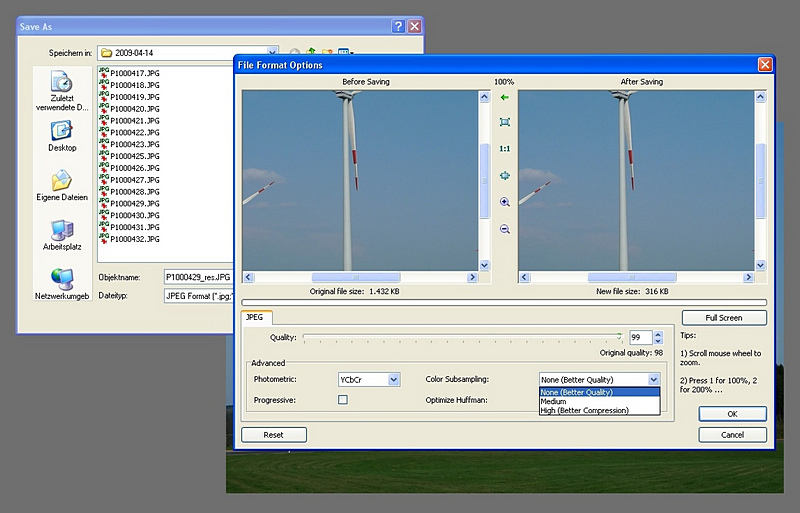This screenshot has height=513, width=800.
Task: Click the fit-to-window icon between previews
Action: [x=505, y=122]
